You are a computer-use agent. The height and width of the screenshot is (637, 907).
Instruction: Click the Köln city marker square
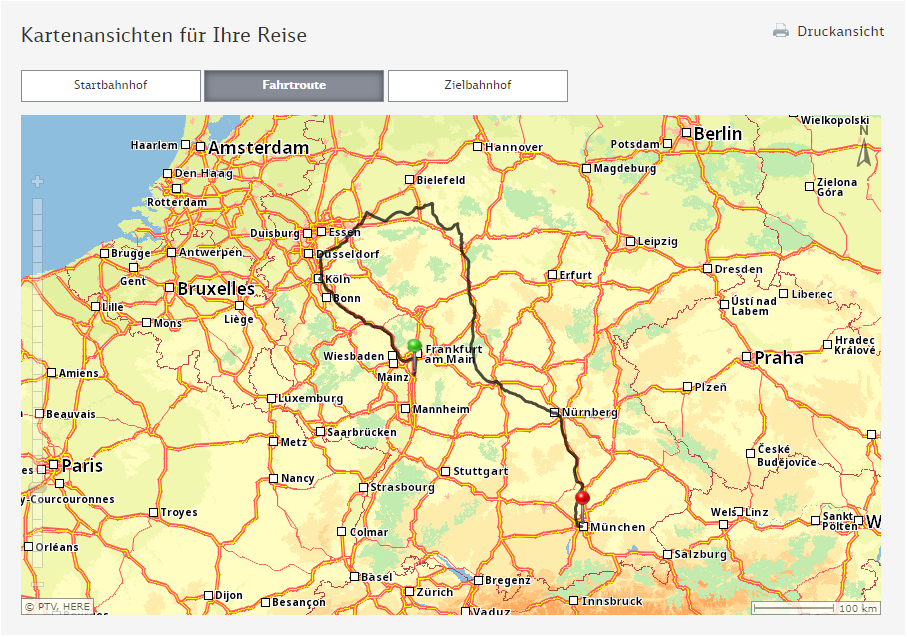point(318,279)
